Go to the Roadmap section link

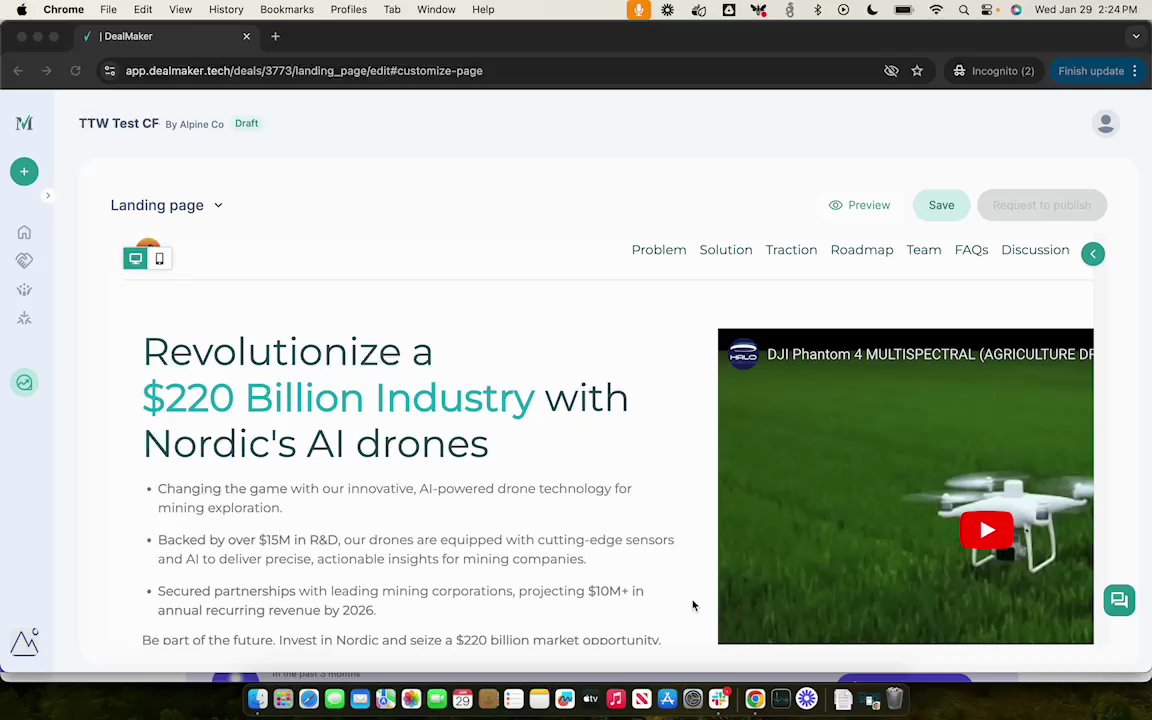click(x=861, y=250)
